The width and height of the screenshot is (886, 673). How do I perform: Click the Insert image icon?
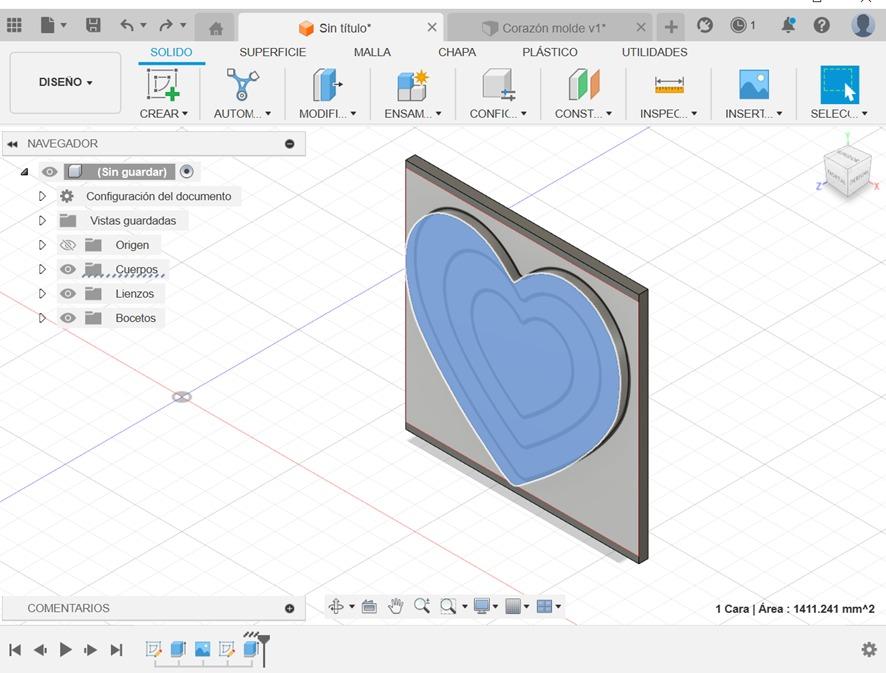753,85
